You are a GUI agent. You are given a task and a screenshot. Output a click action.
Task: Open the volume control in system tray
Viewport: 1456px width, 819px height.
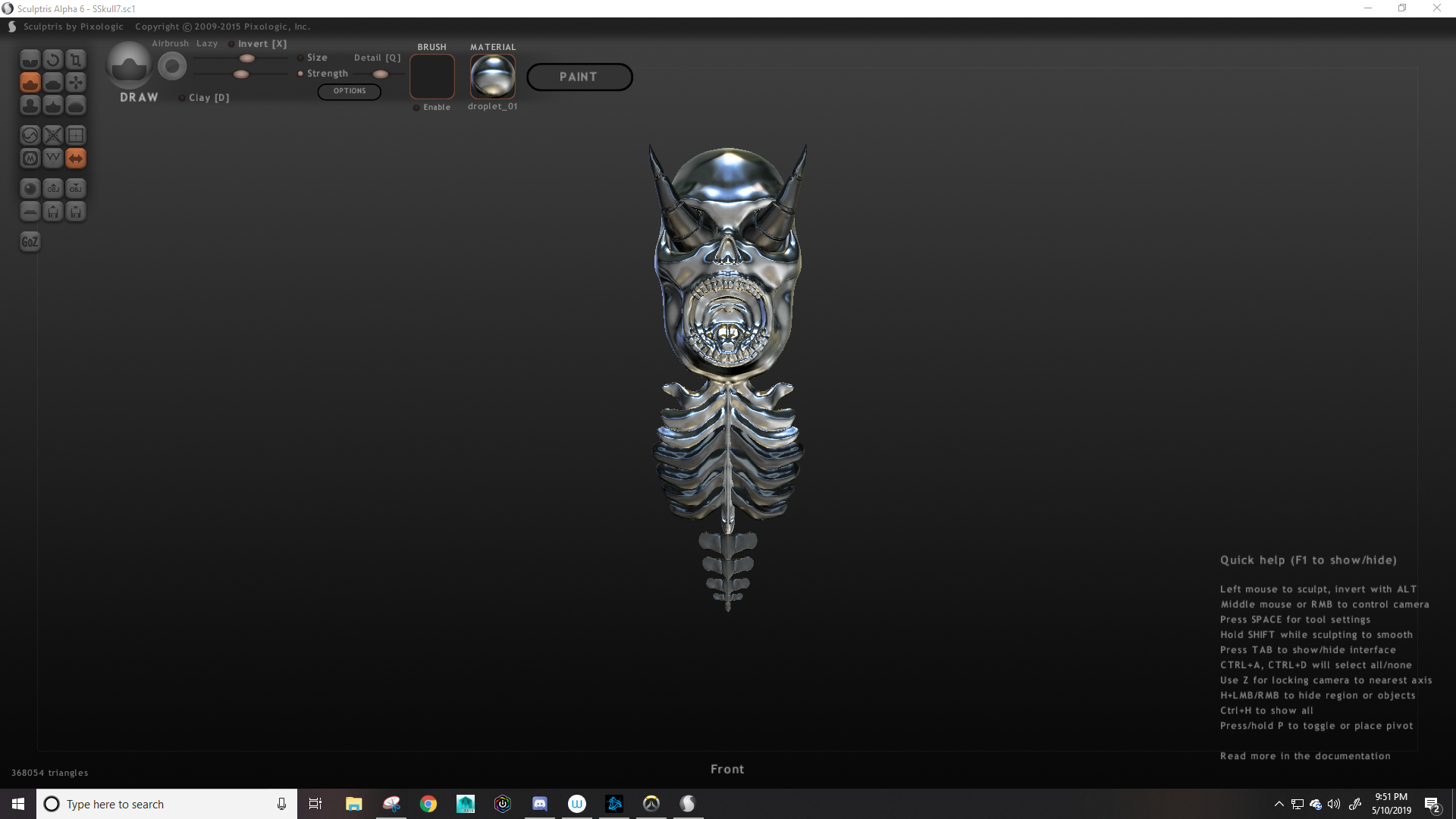click(1334, 804)
